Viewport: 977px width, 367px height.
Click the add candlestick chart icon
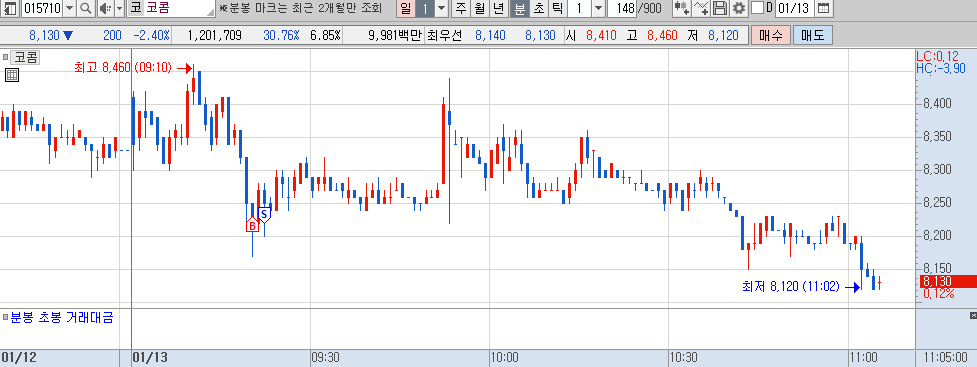682,9
